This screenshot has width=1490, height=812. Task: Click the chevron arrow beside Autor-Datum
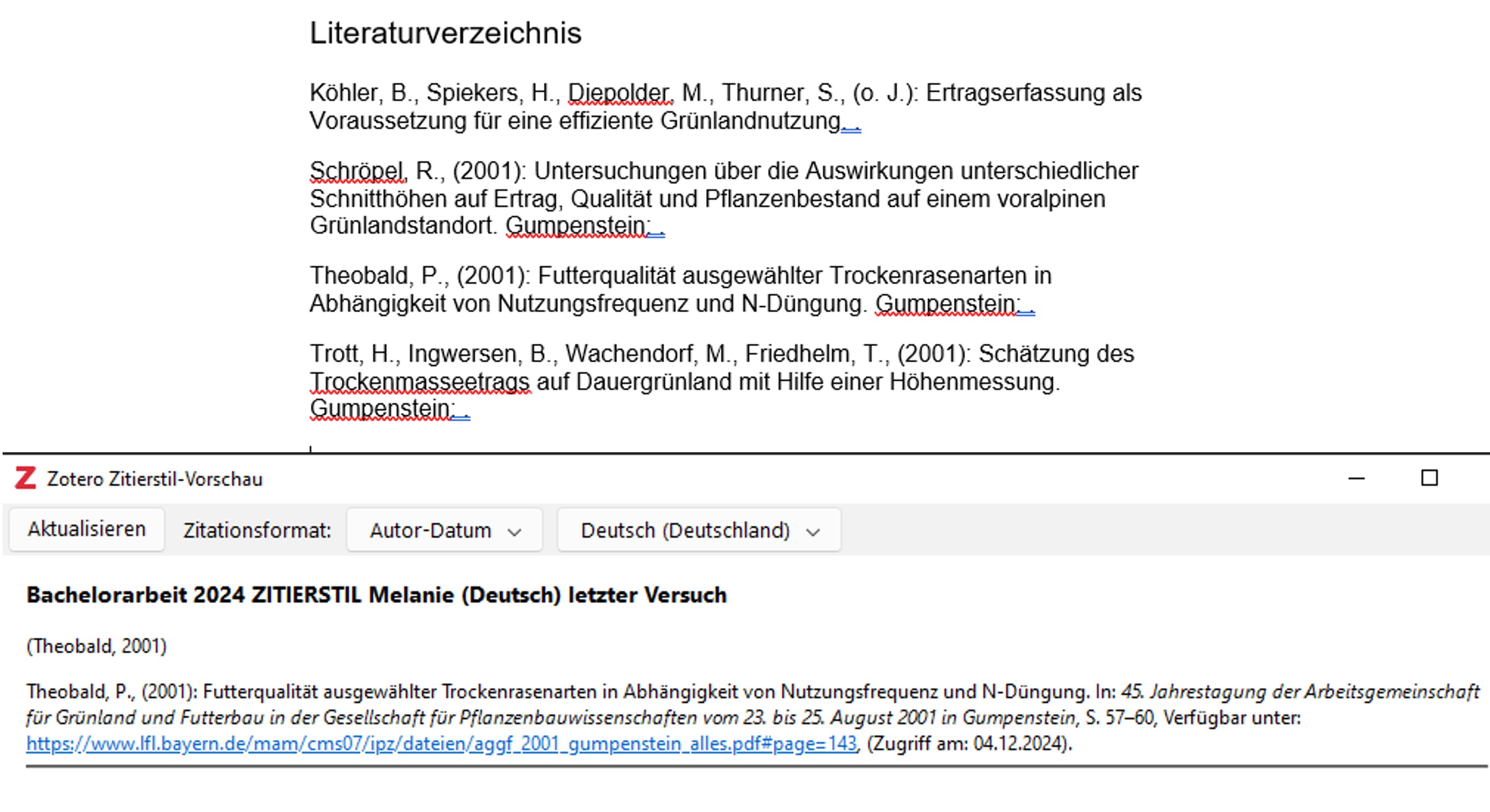pos(514,531)
